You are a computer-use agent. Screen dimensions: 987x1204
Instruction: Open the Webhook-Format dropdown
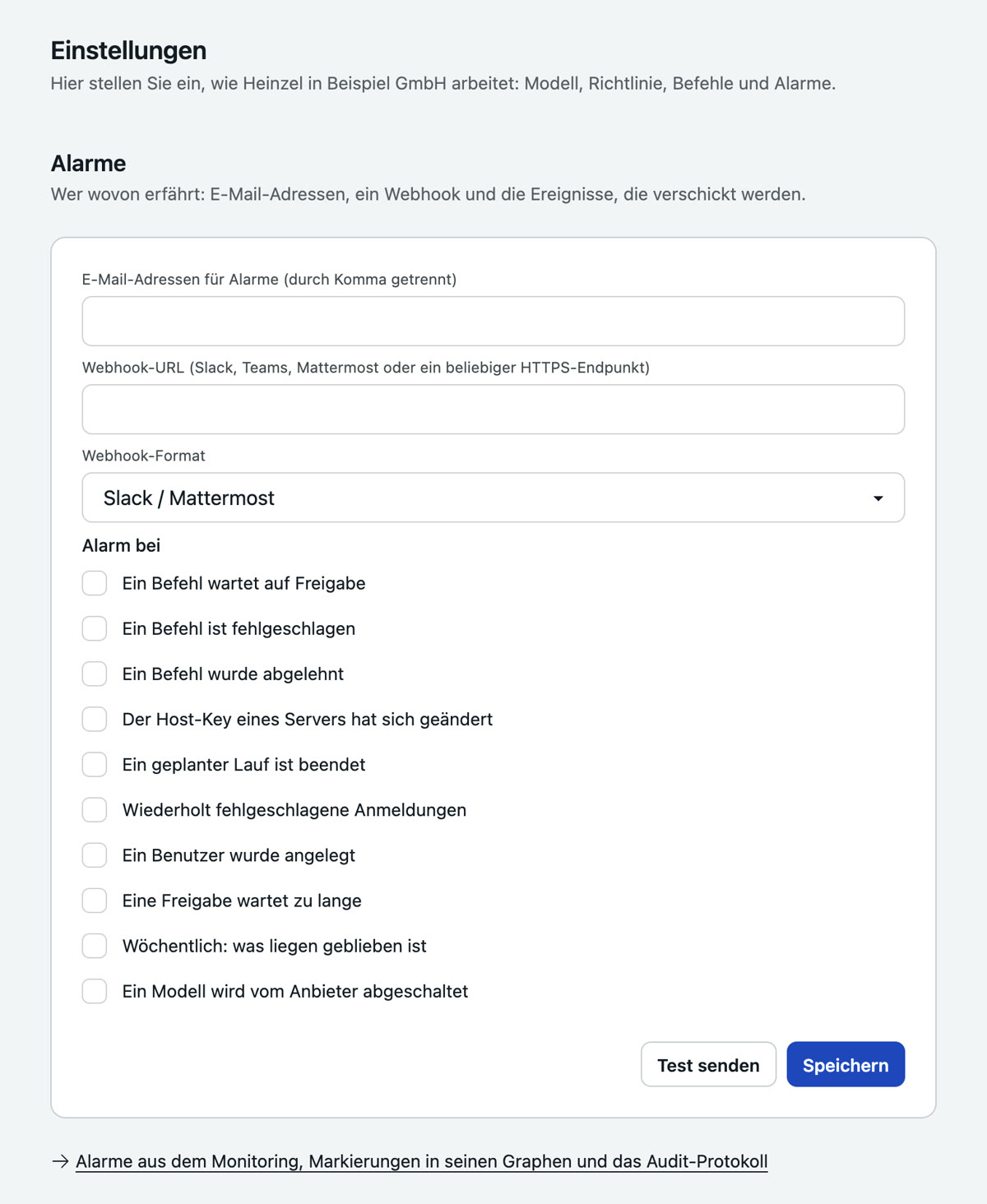point(493,498)
